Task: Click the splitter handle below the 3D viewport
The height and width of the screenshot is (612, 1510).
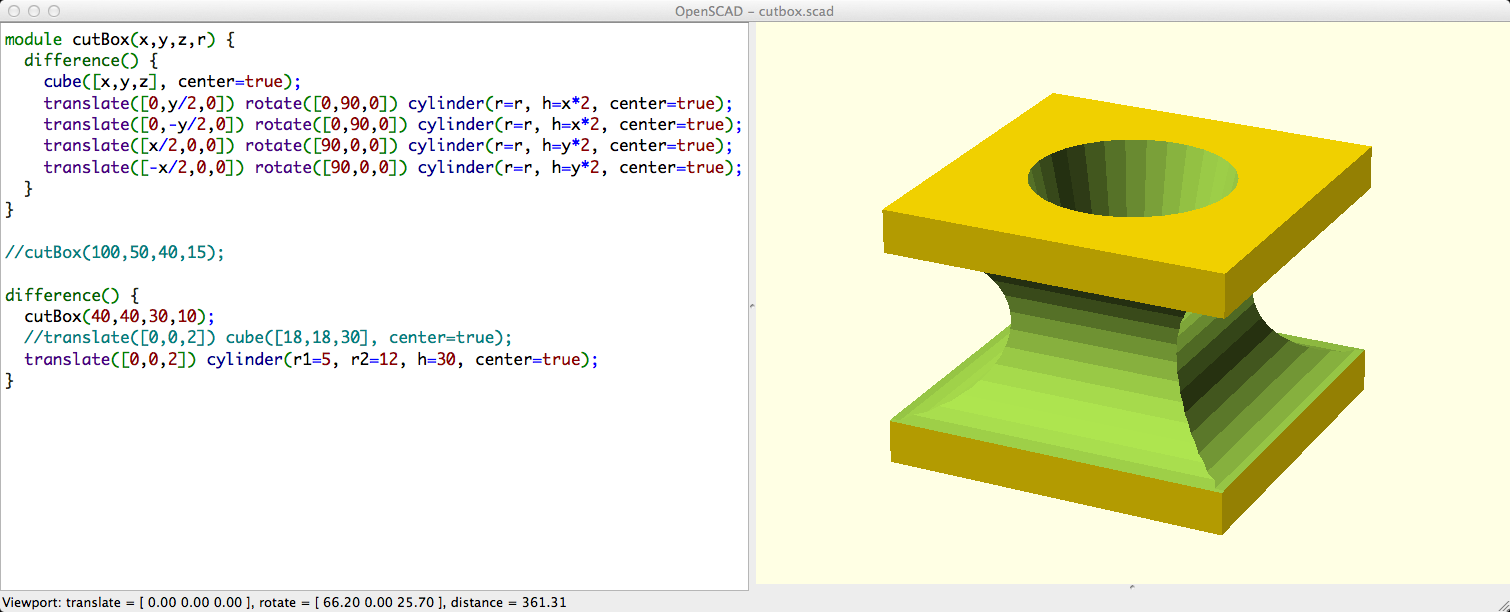Action: point(1131,587)
